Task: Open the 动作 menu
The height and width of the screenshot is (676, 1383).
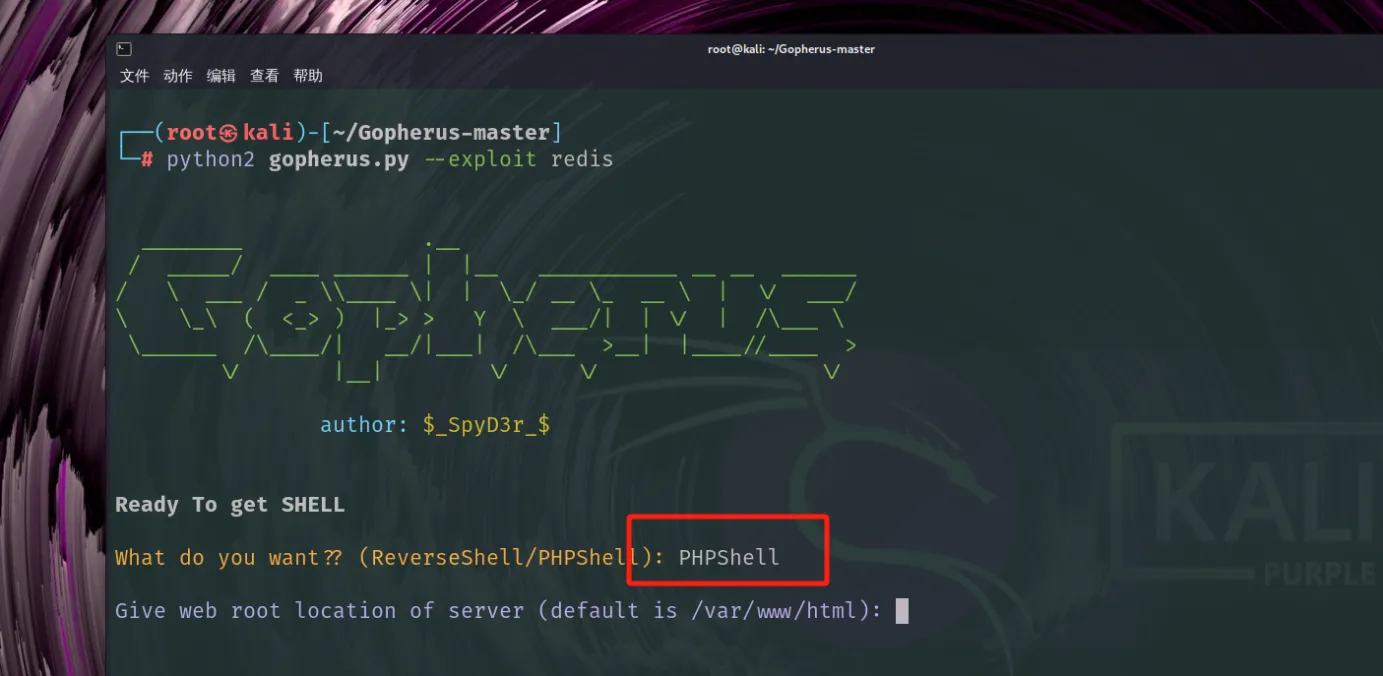Action: 177,76
